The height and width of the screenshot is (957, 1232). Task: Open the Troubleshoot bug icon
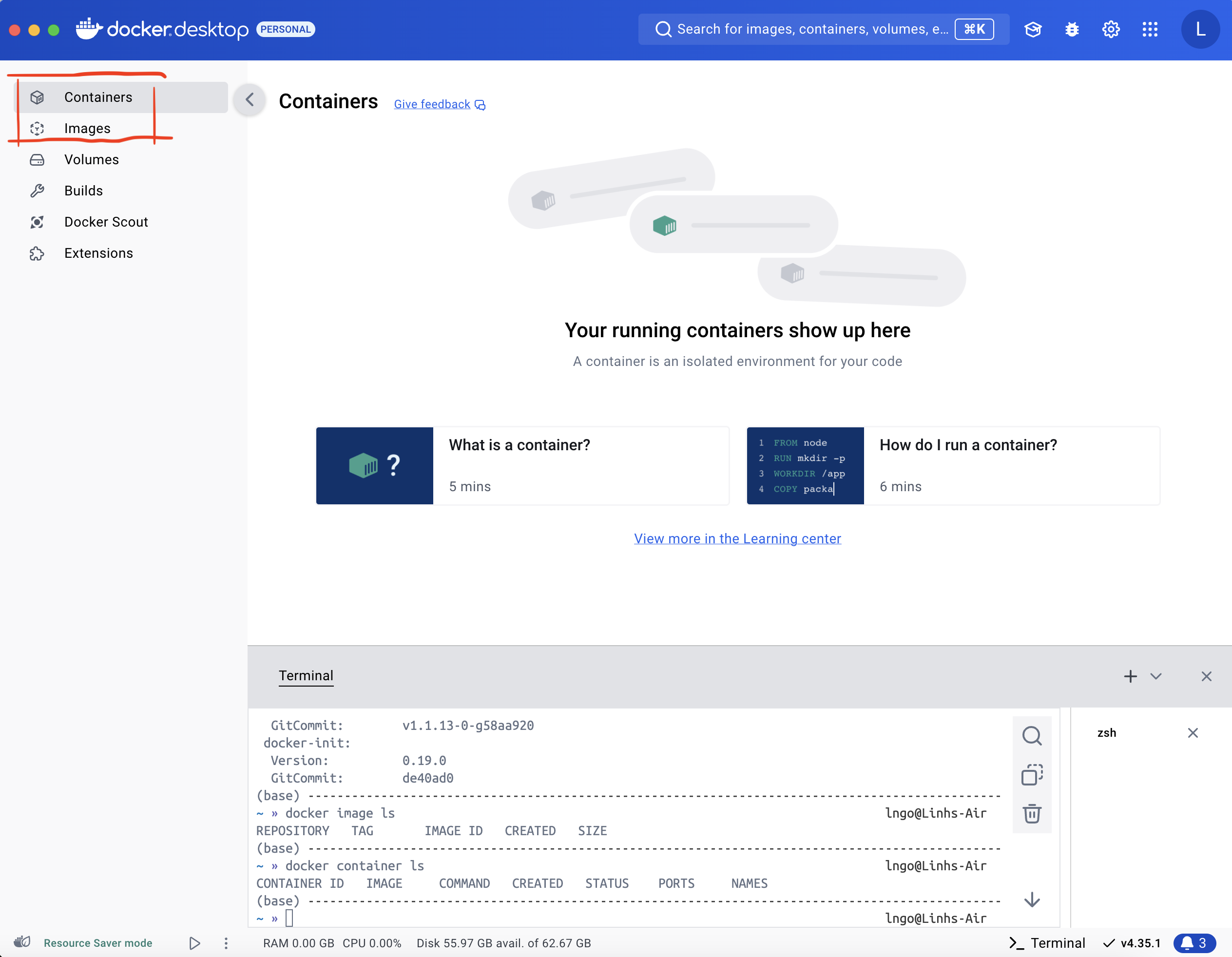[x=1072, y=29]
